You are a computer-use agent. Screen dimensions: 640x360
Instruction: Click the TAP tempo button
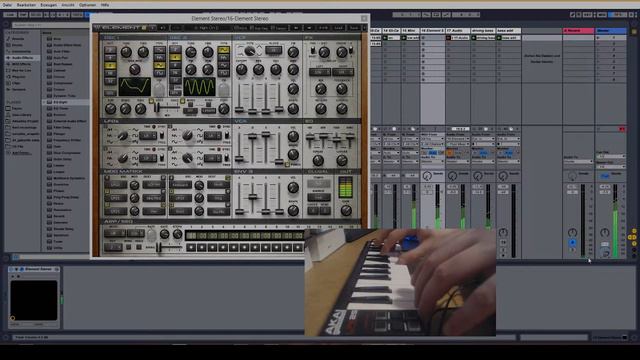[22, 15]
